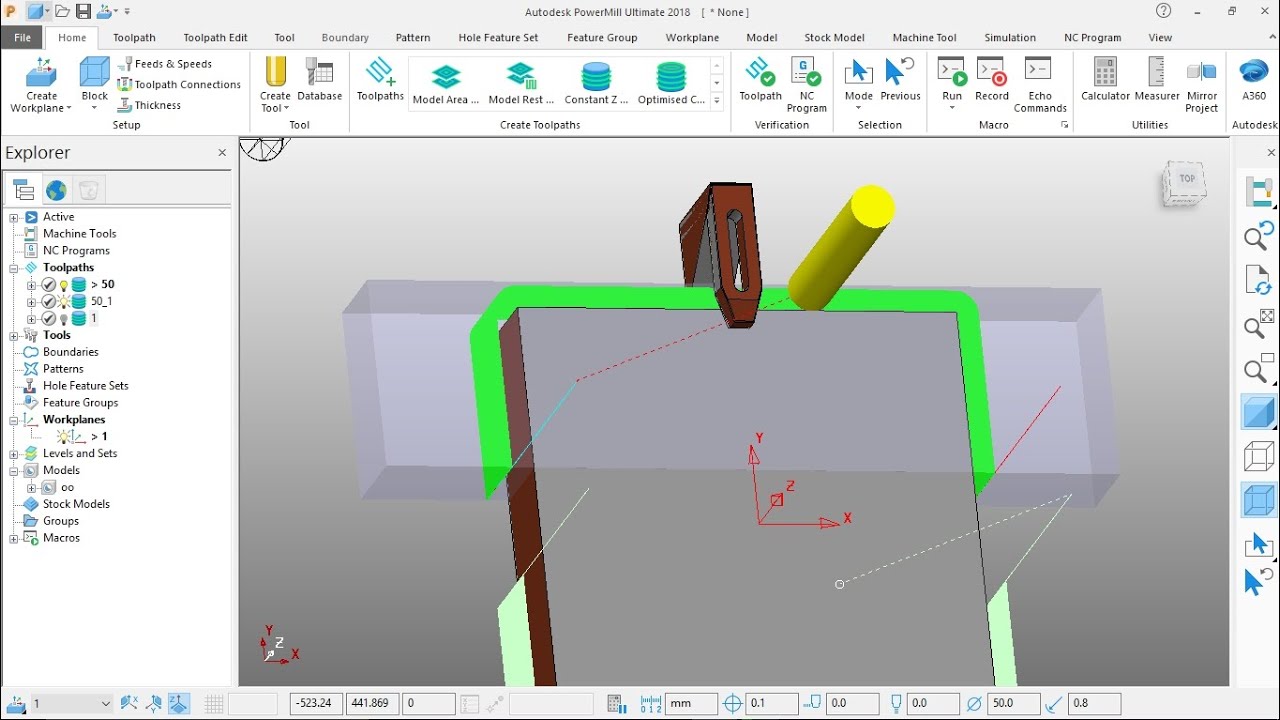Open A360 from the ribbon

(x=1253, y=79)
